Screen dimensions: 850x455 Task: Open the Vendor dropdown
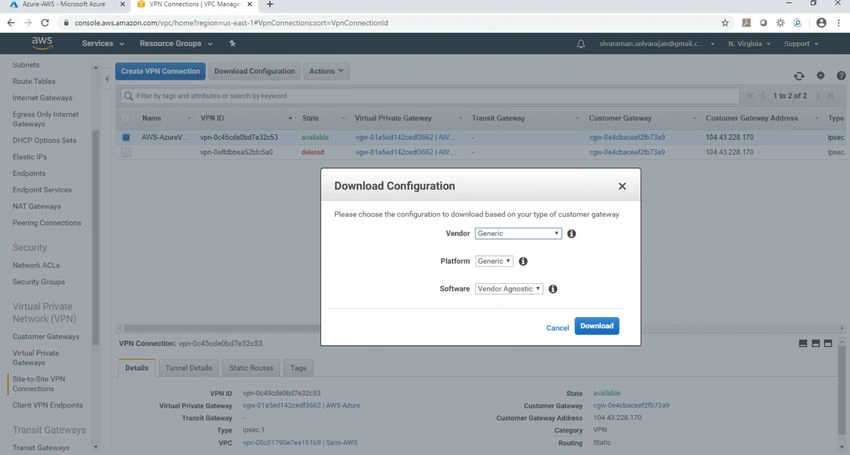518,234
